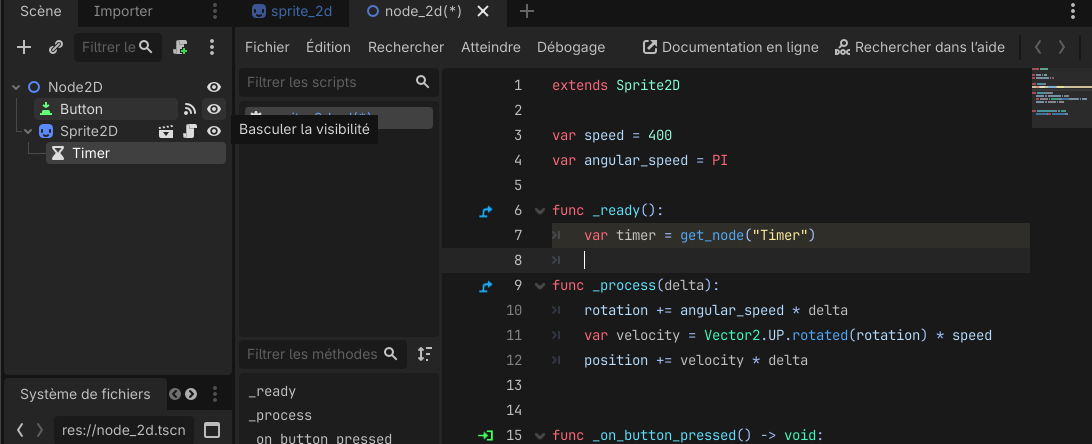Click line number 12 in the gutter
The image size is (1092, 444).
513,360
